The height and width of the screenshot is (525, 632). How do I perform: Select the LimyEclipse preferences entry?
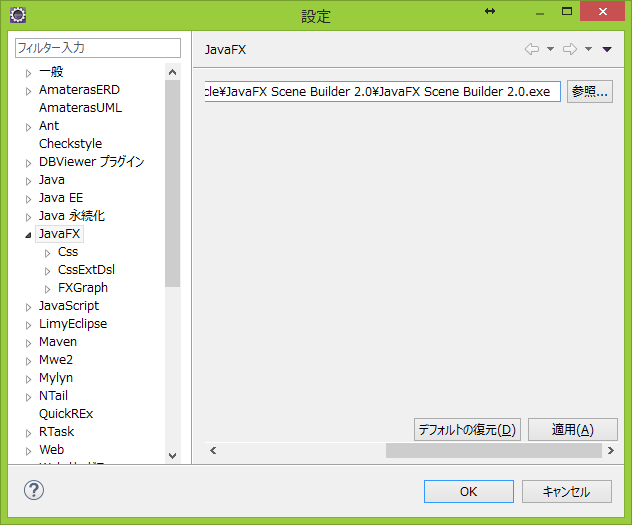pyautogui.click(x=73, y=324)
